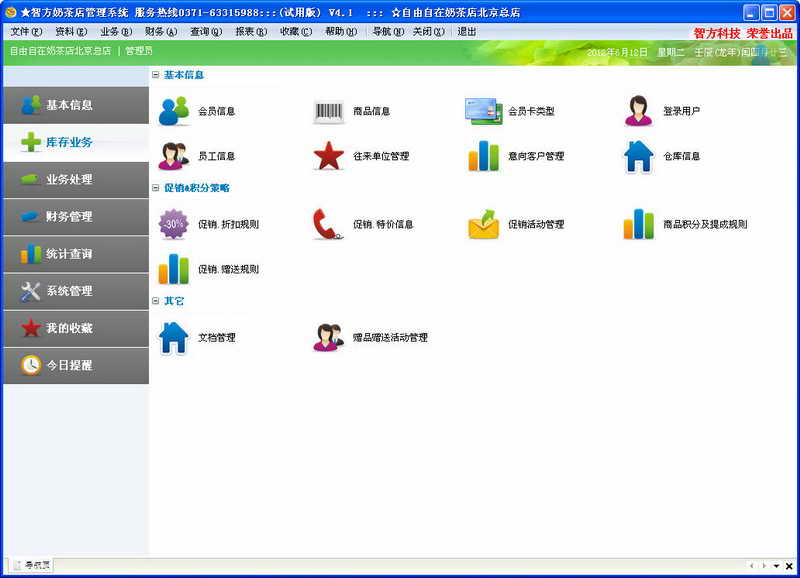Open the tab list dropdown arrow at the bottom right
Screen dimensions: 800x578
(776, 566)
